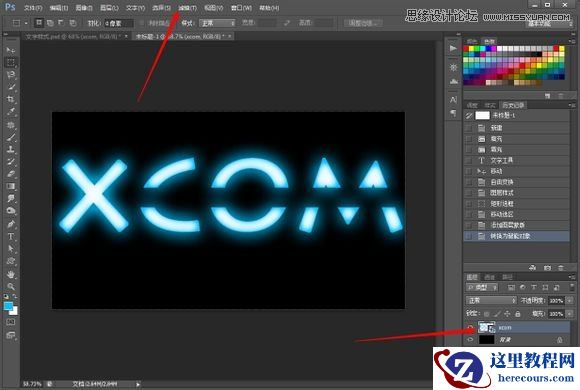Select the Path Selection tool
Viewport: 580px width, 390px height.
pyautogui.click(x=11, y=249)
